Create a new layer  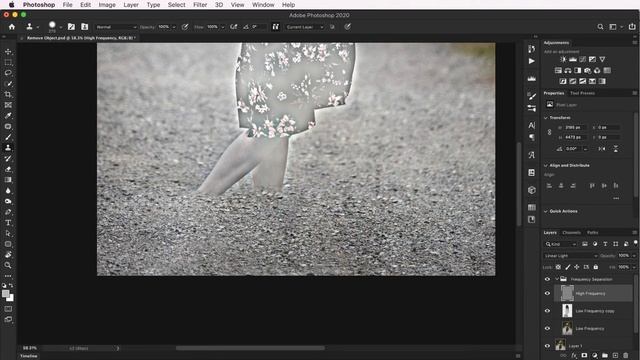[x=615, y=356]
